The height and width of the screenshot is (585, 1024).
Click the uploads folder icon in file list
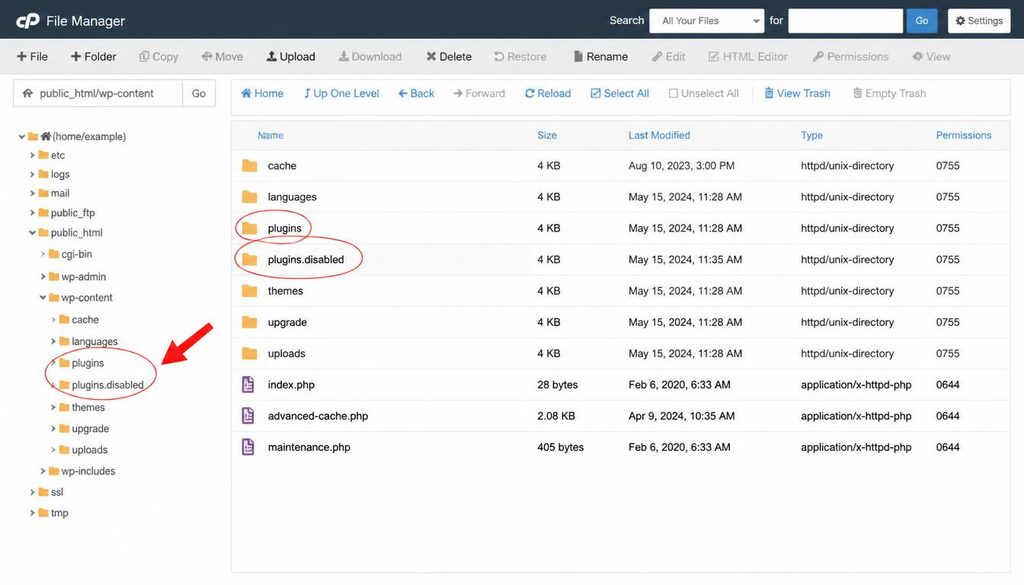point(249,354)
